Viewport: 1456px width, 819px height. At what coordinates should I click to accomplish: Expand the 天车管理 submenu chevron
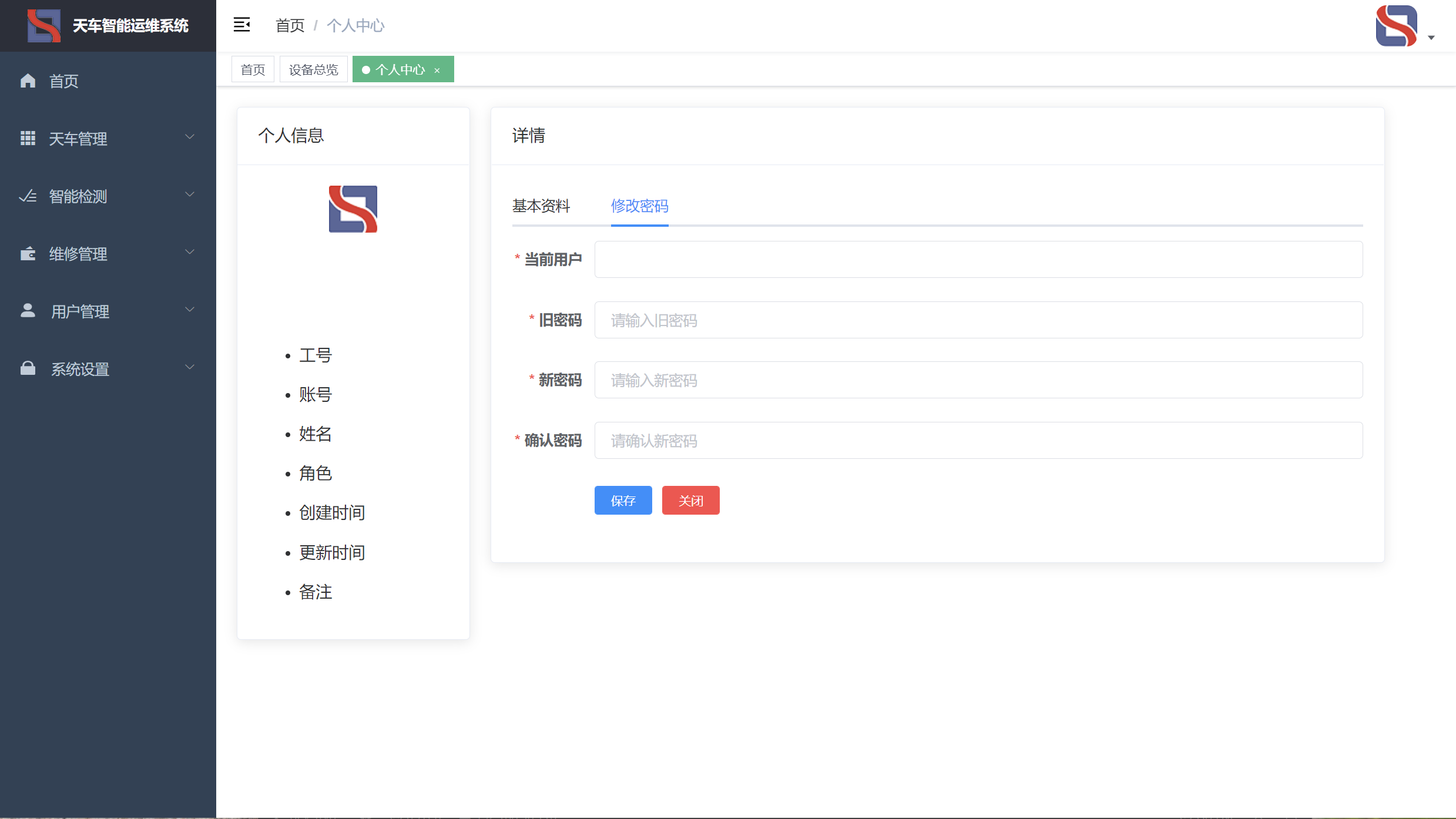(190, 137)
